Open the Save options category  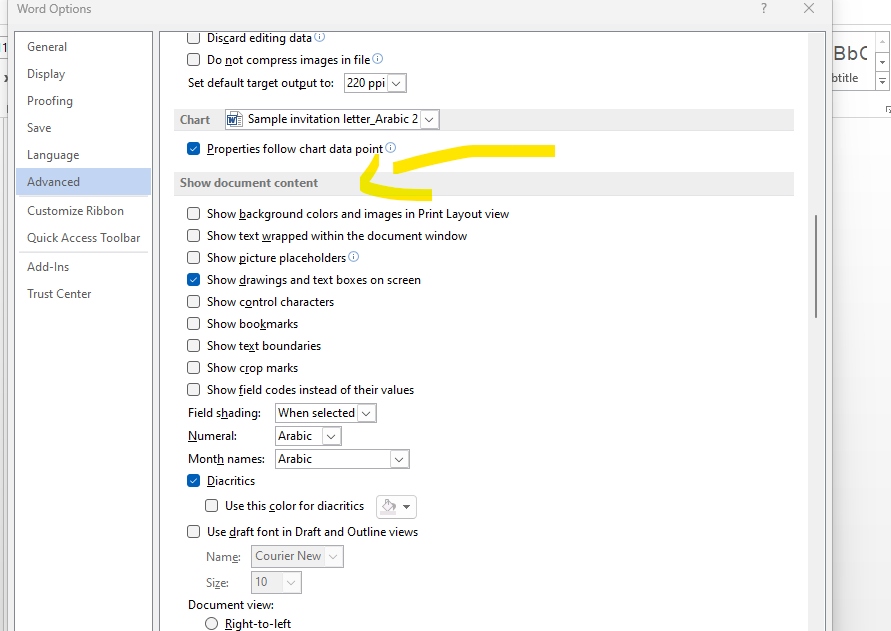pyautogui.click(x=84, y=128)
